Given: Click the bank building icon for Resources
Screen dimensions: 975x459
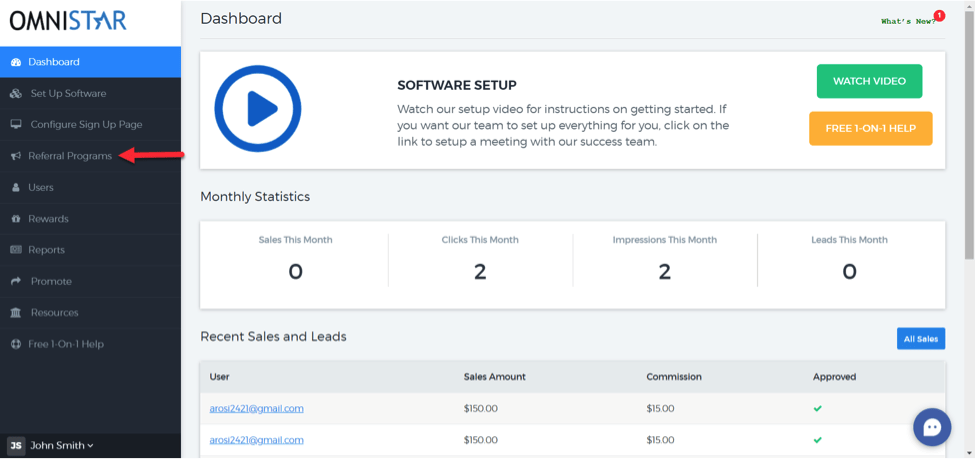Looking at the screenshot, I should (x=16, y=313).
